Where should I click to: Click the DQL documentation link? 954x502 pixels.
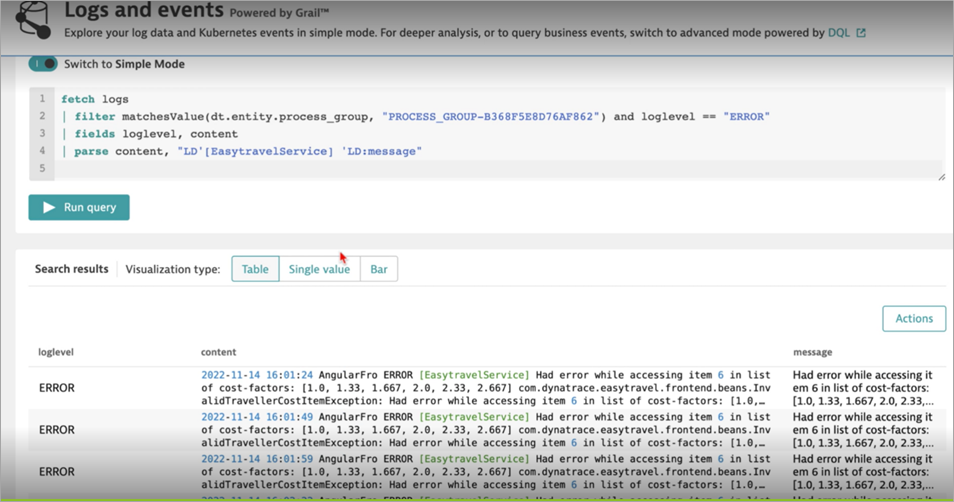click(838, 33)
